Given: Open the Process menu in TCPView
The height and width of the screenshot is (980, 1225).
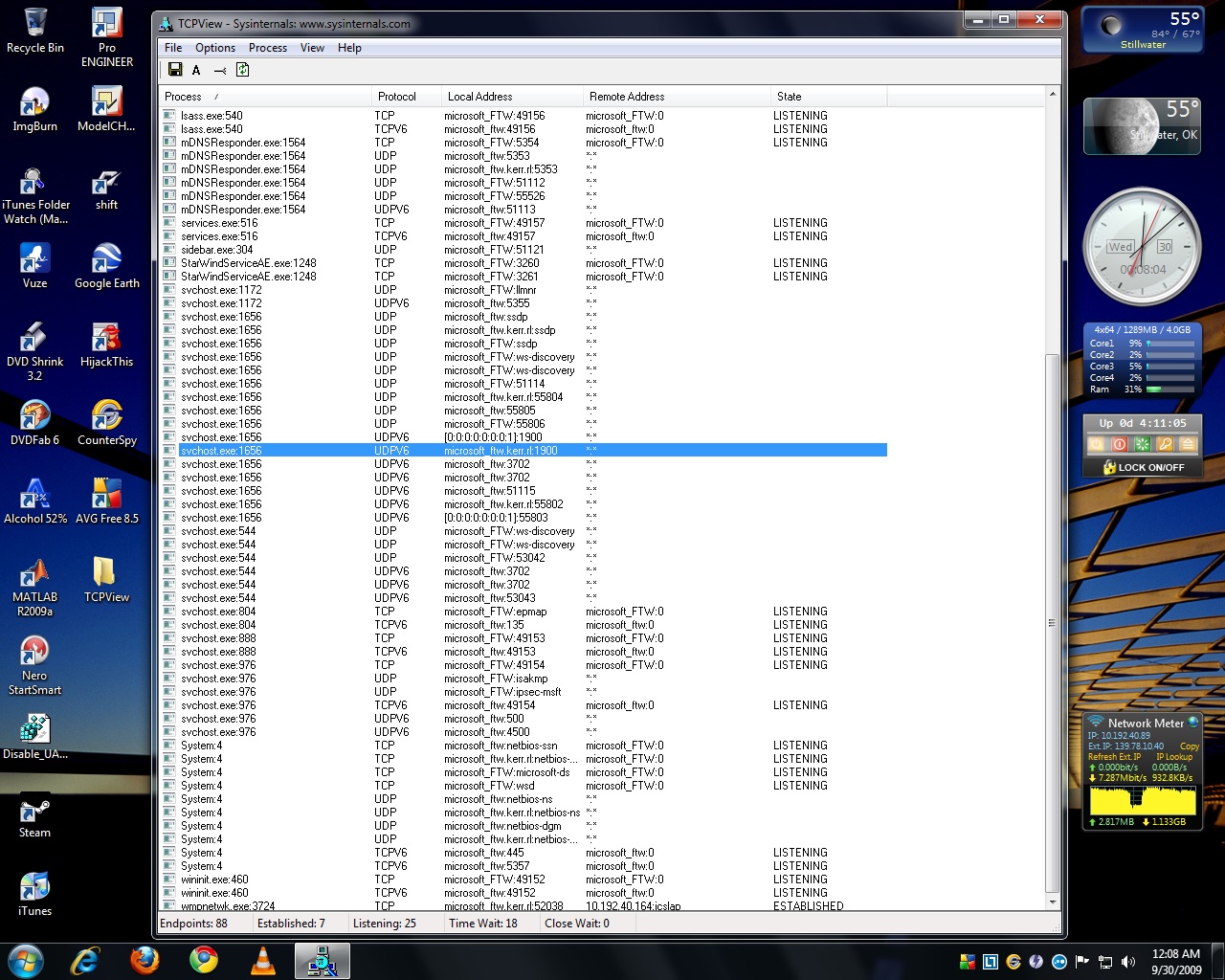Looking at the screenshot, I should (268, 48).
